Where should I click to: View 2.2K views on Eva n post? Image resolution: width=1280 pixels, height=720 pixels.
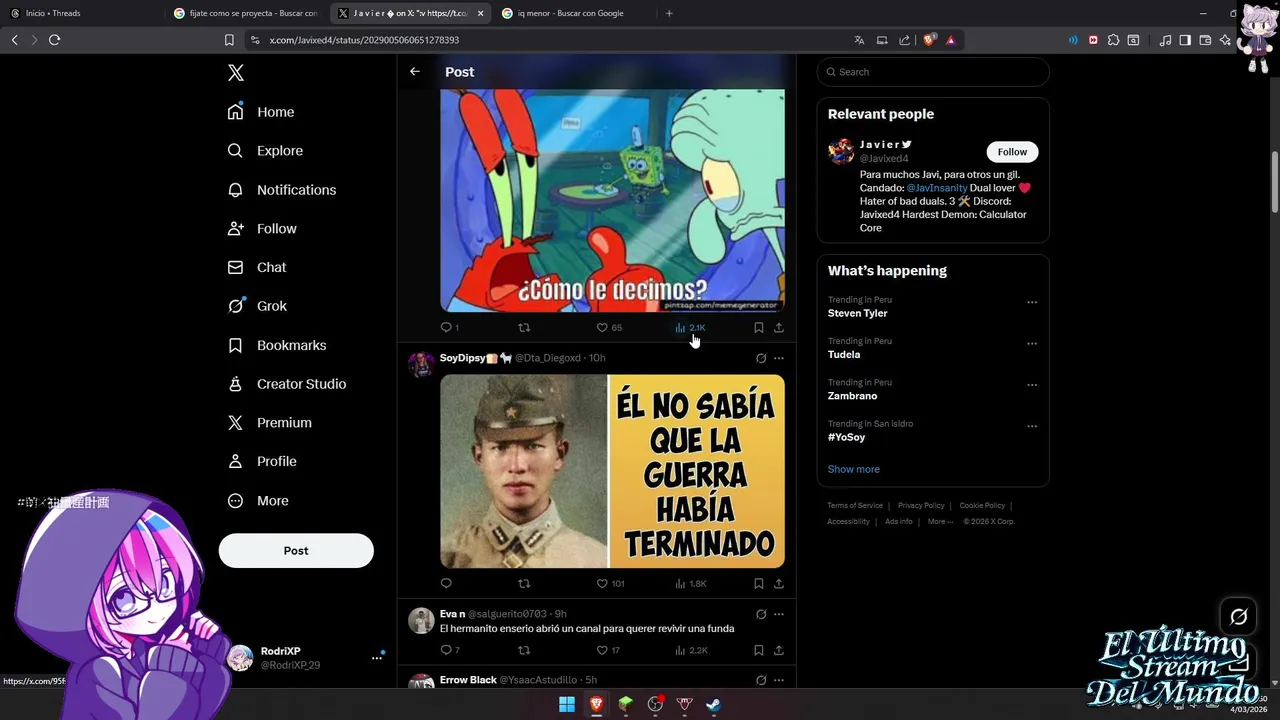691,651
